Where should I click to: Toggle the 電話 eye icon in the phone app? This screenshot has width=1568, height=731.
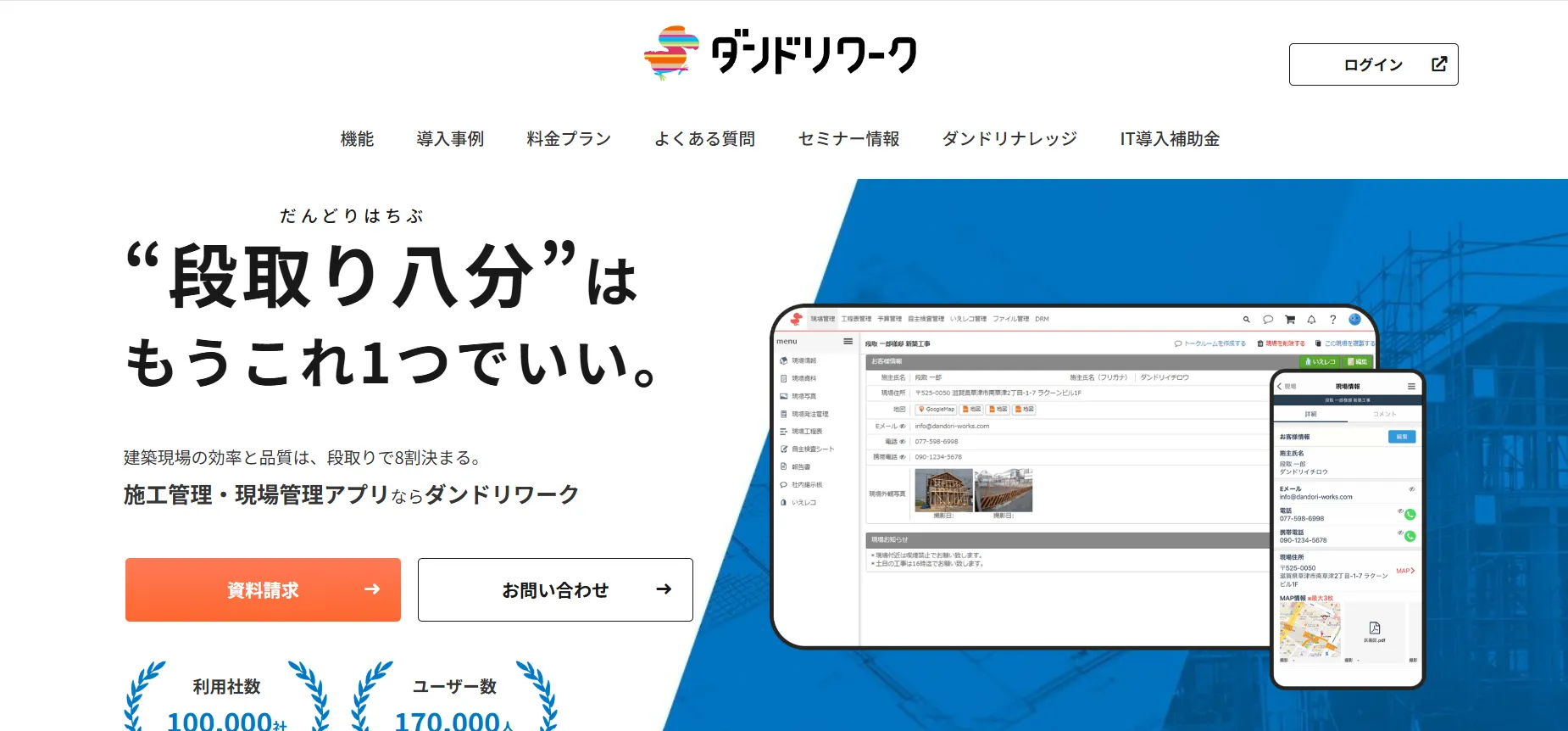pyautogui.click(x=1400, y=511)
